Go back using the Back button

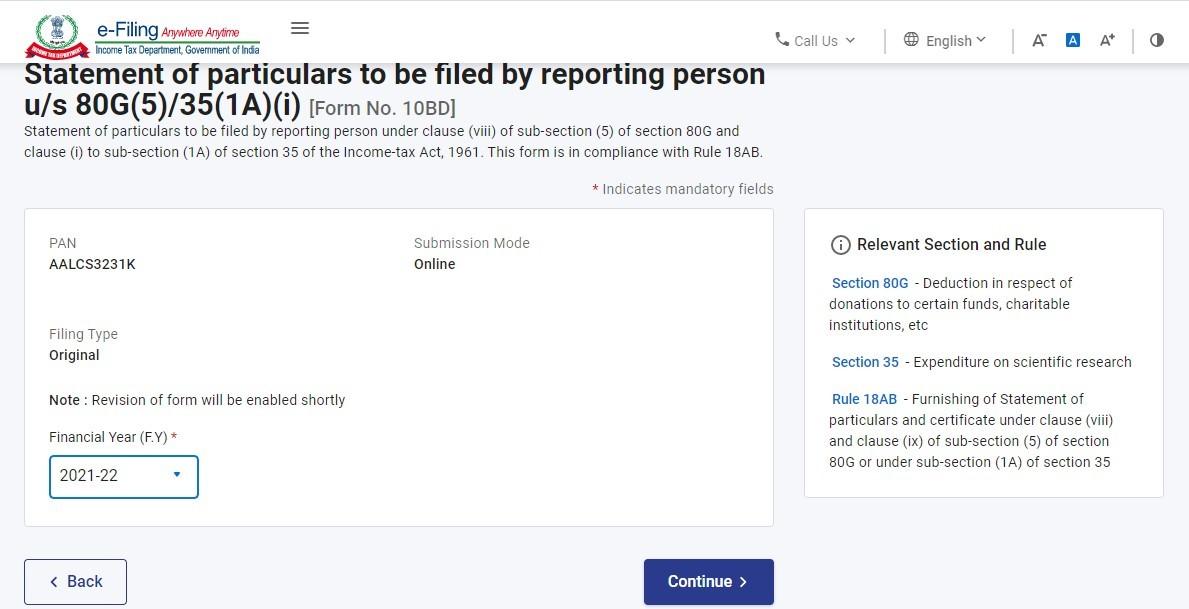click(x=75, y=581)
